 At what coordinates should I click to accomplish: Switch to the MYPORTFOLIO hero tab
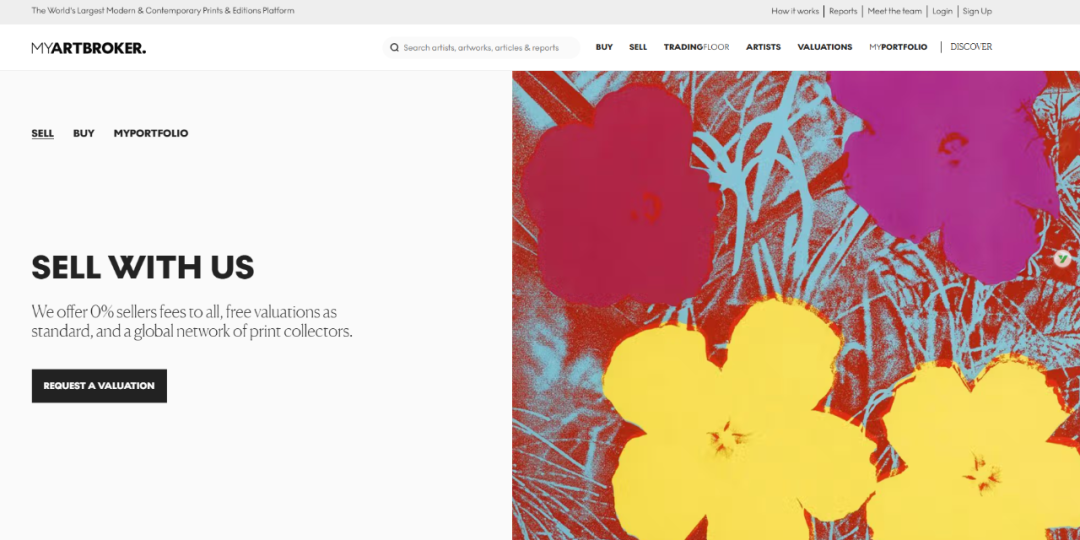point(151,133)
